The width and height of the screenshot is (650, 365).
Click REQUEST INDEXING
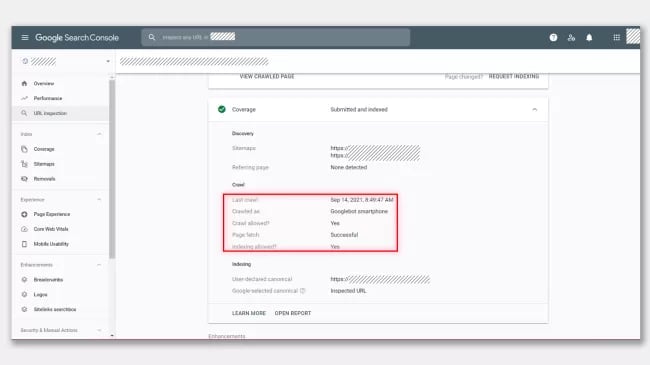coord(514,76)
